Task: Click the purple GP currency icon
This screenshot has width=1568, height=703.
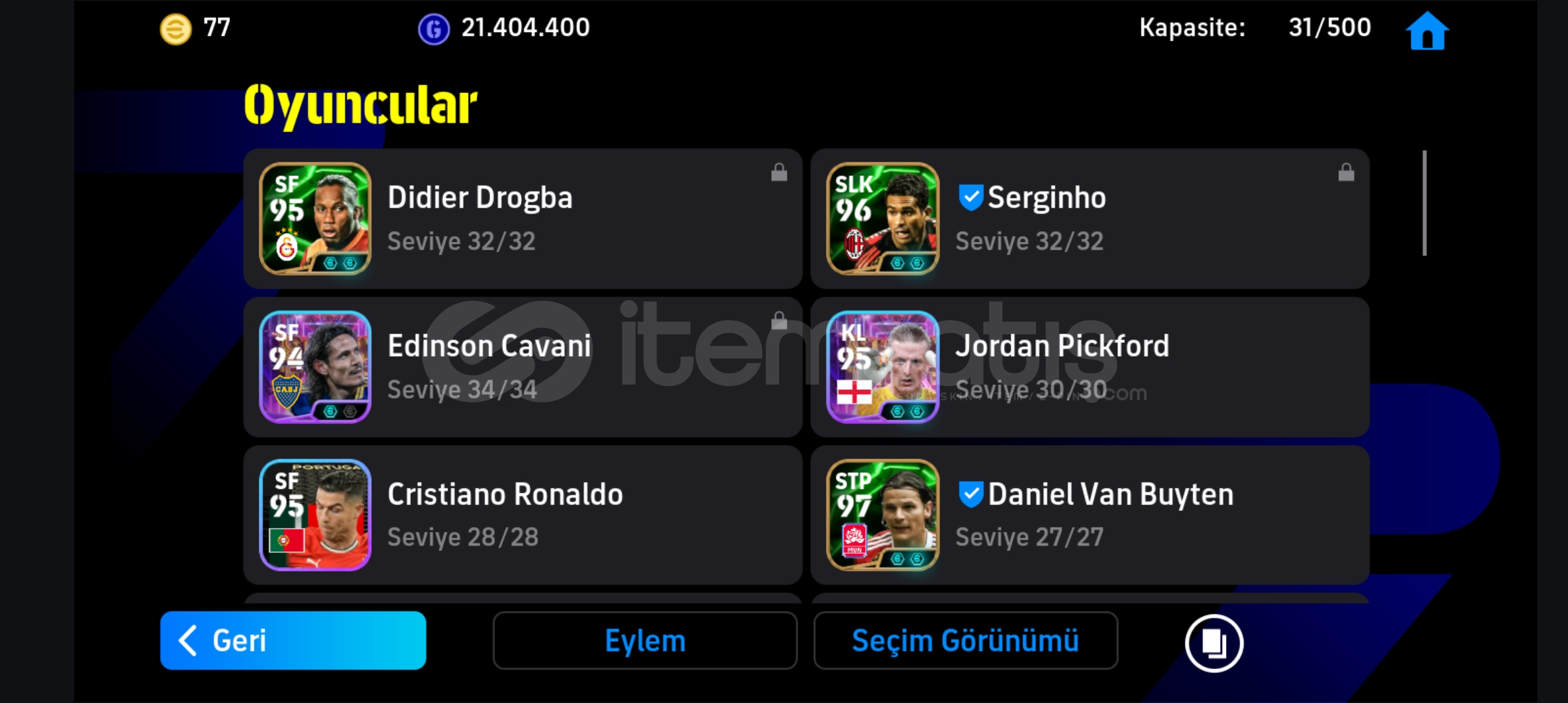Action: (434, 29)
